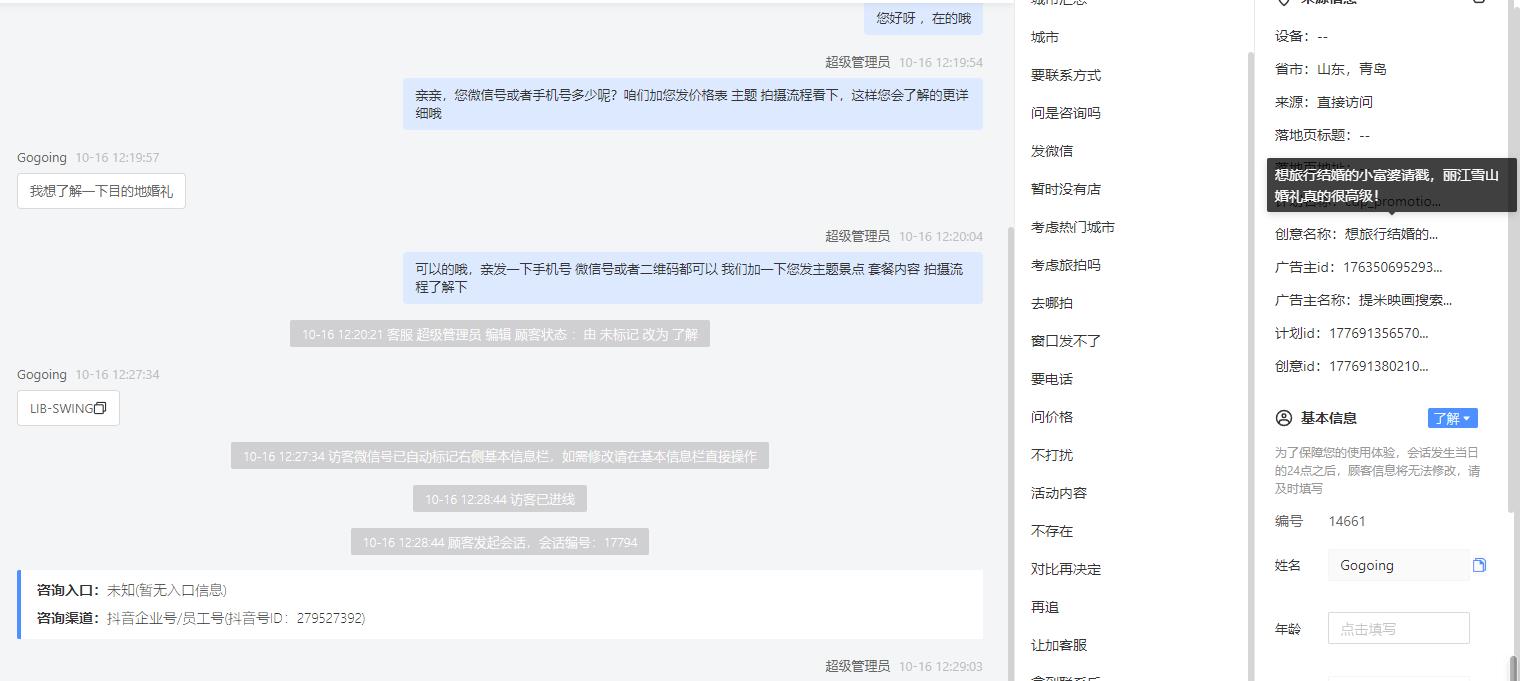
Task: Click the 落地页标题 row
Action: 1322,135
